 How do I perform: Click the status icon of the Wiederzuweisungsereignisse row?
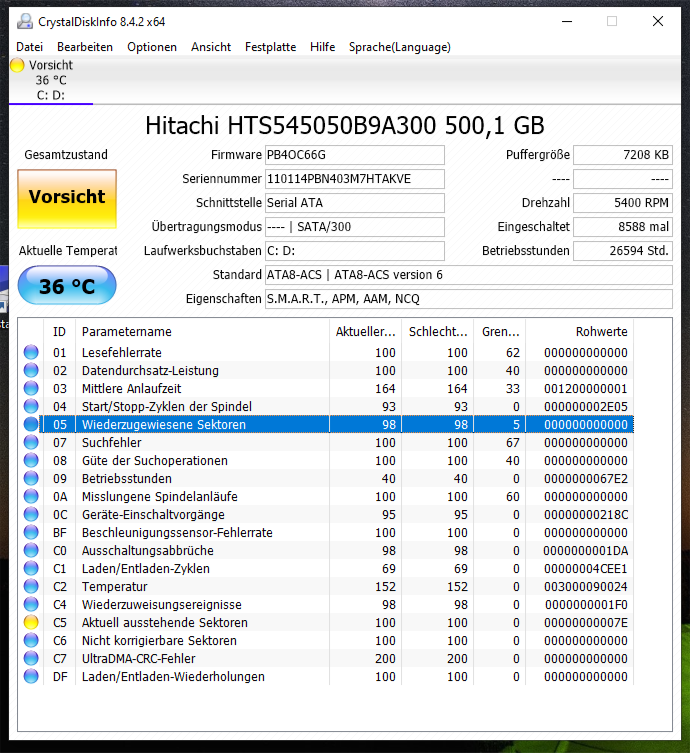click(31, 604)
